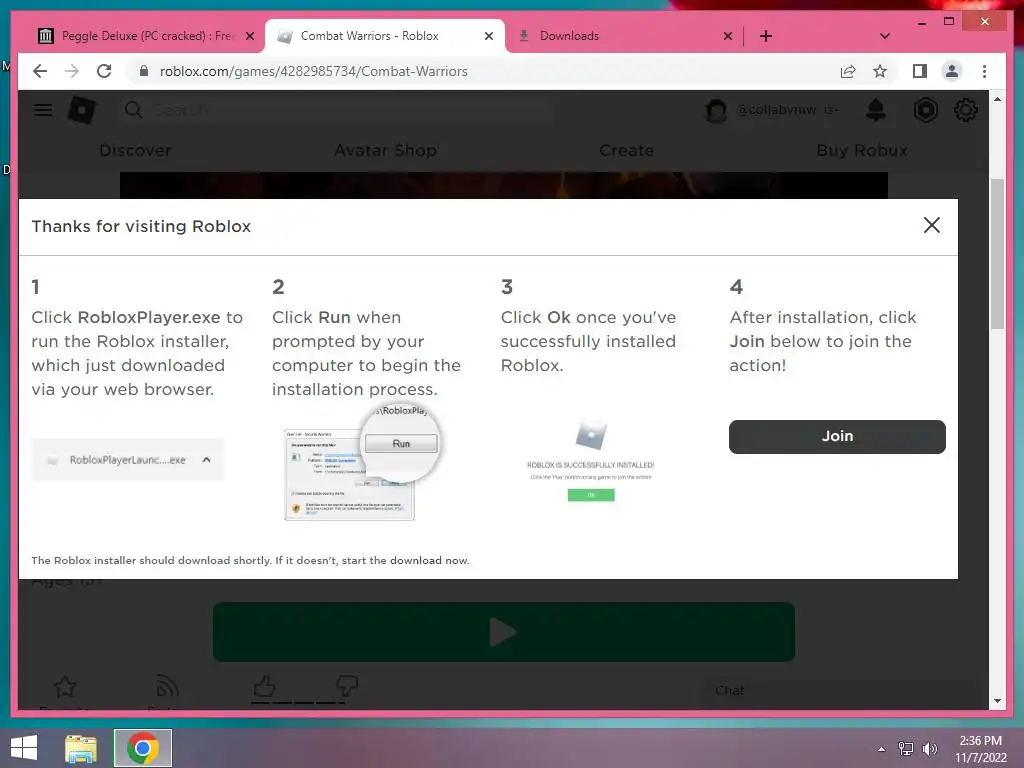Open the user avatar profile
Screen dimensions: 1024x768
coord(716,110)
